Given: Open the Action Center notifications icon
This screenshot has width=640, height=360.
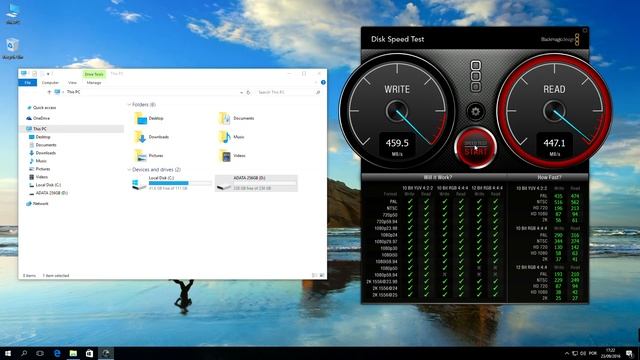Looking at the screenshot, I should [629, 353].
